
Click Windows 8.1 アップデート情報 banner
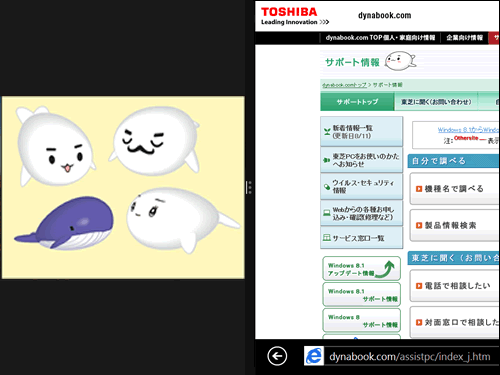(361, 269)
